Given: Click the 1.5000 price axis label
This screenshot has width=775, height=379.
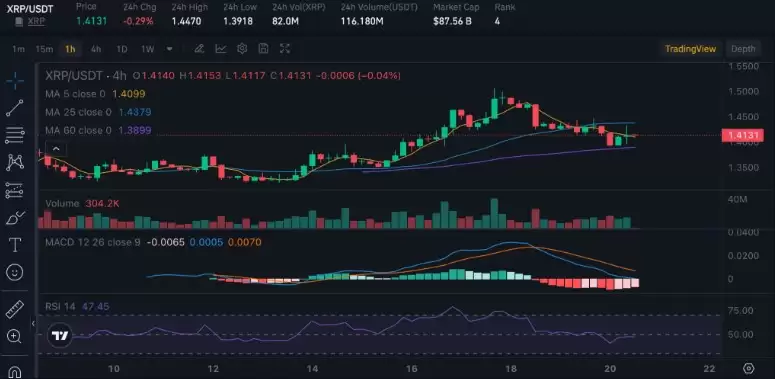Looking at the screenshot, I should point(743,92).
